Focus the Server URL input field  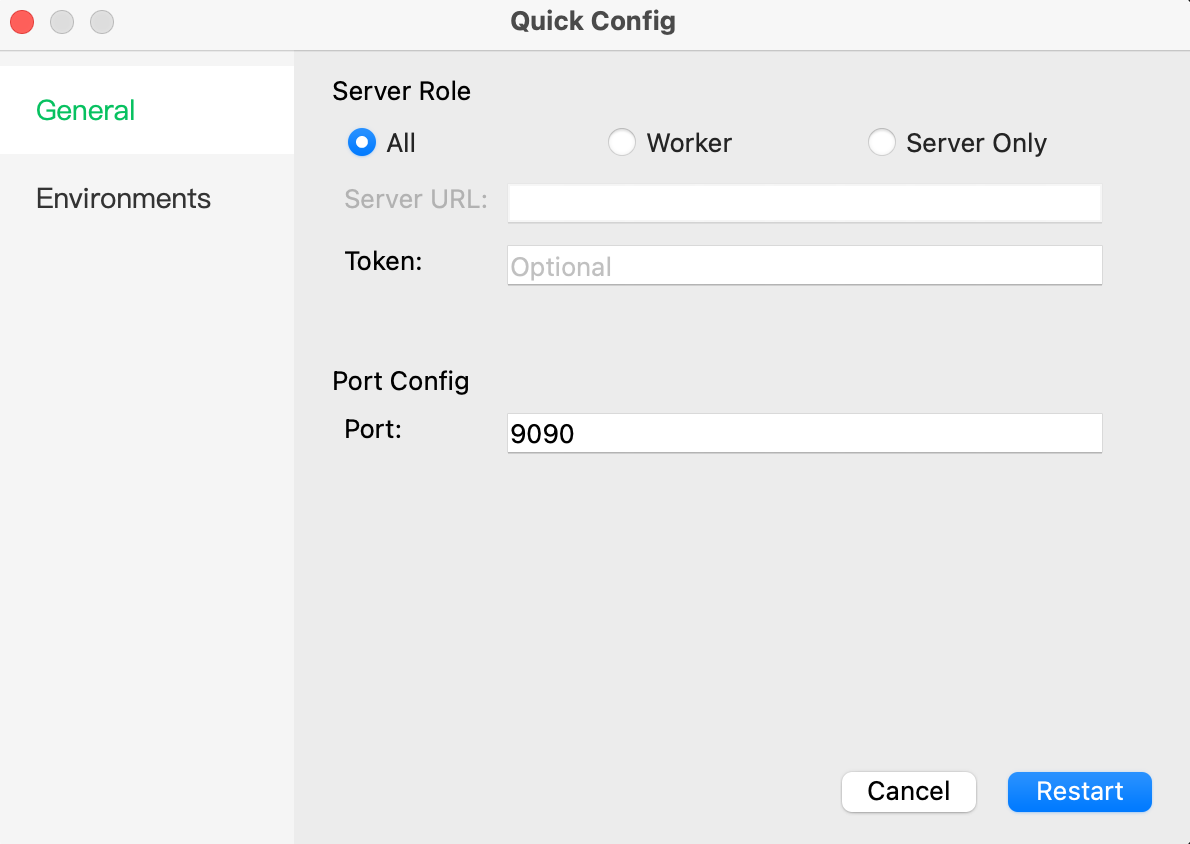[x=804, y=203]
